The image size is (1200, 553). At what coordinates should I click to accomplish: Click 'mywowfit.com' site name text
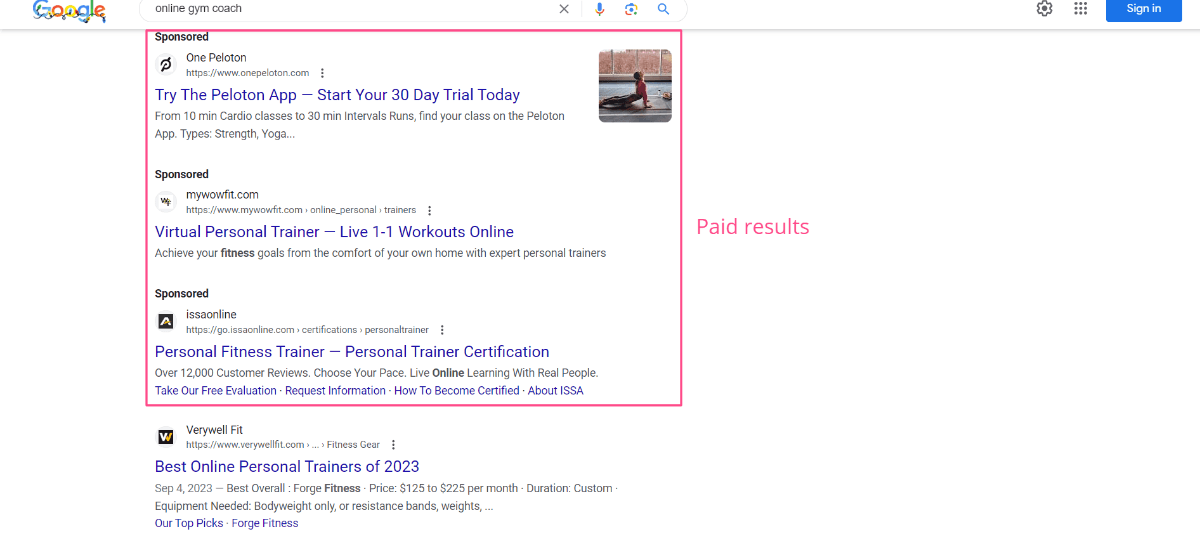(222, 195)
